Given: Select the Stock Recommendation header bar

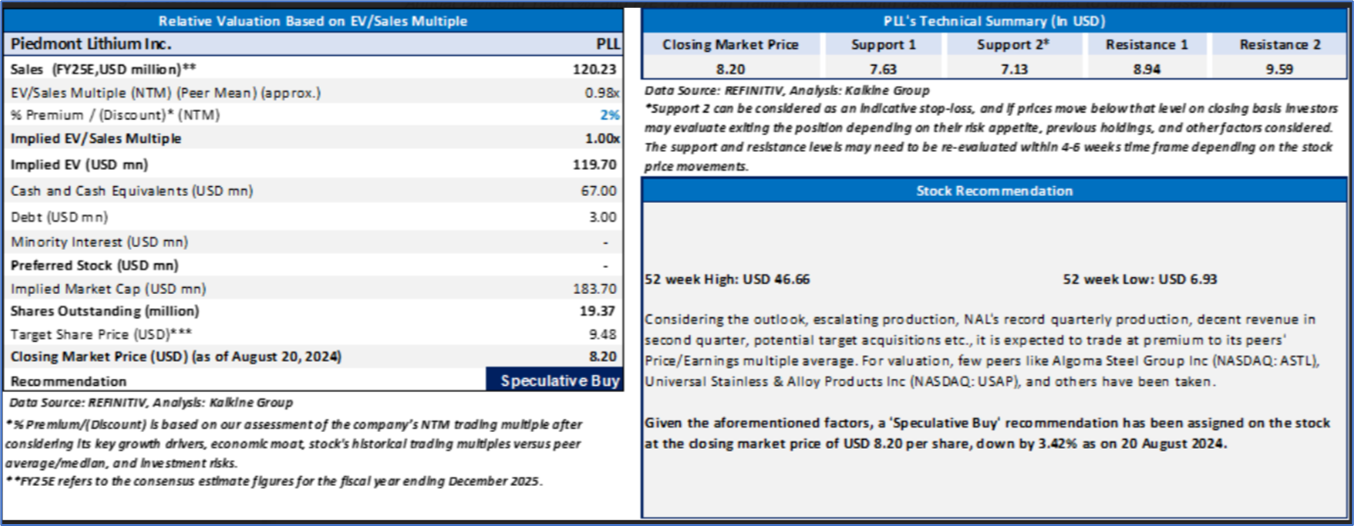Looking at the screenshot, I should click(x=994, y=191).
